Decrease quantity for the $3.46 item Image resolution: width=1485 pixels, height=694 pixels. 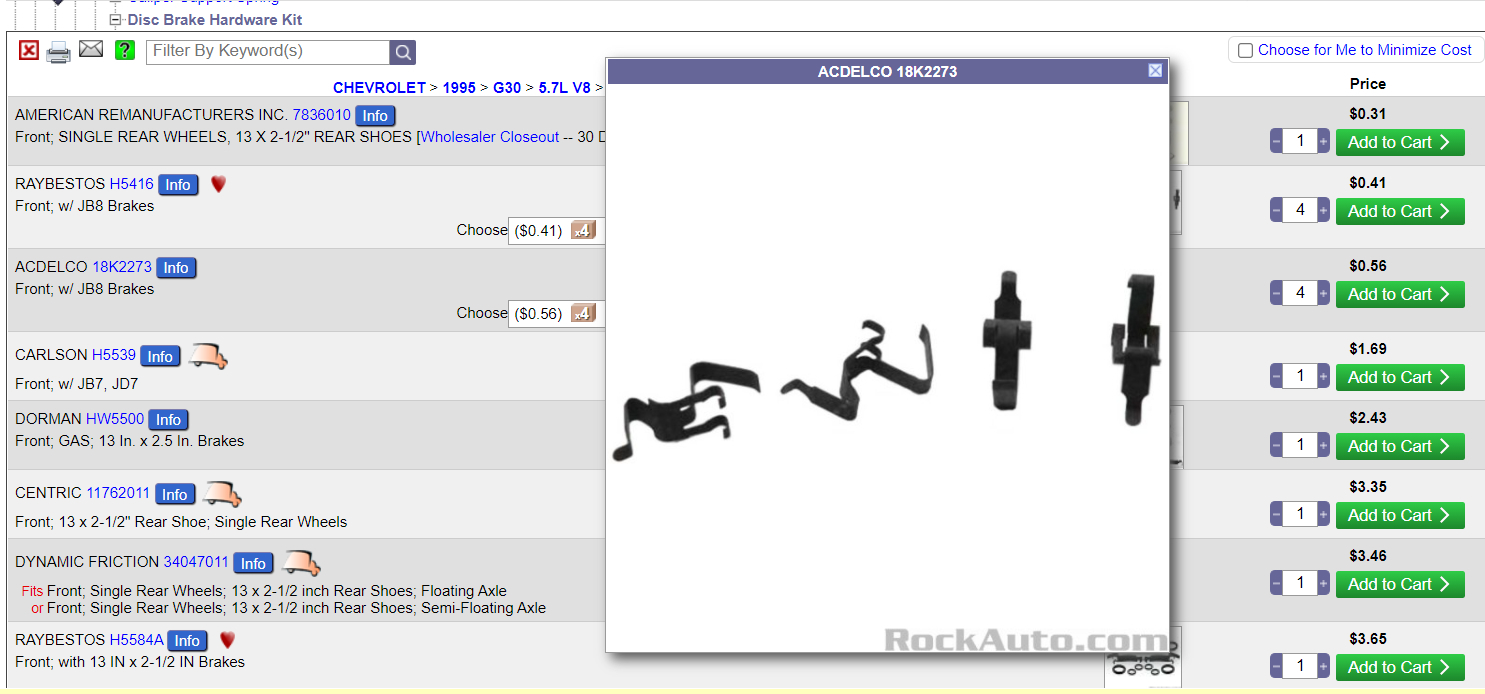coord(1276,584)
